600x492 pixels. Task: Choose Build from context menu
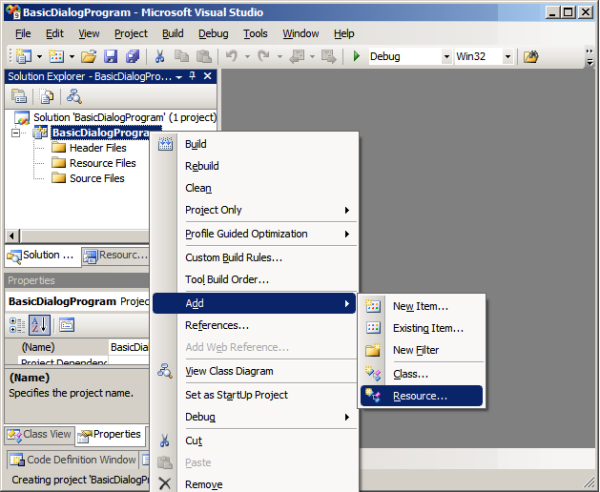[x=254, y=144]
